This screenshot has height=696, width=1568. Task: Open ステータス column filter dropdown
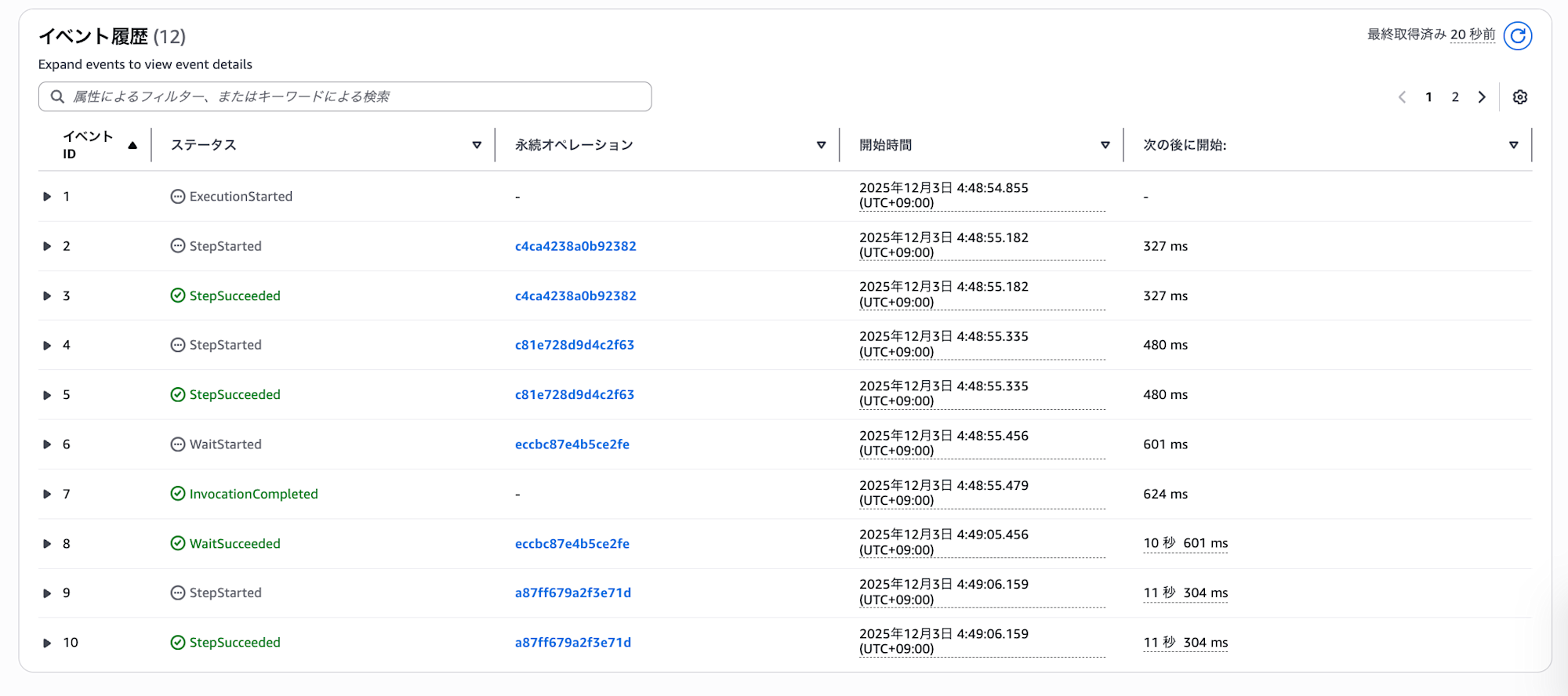coord(477,145)
